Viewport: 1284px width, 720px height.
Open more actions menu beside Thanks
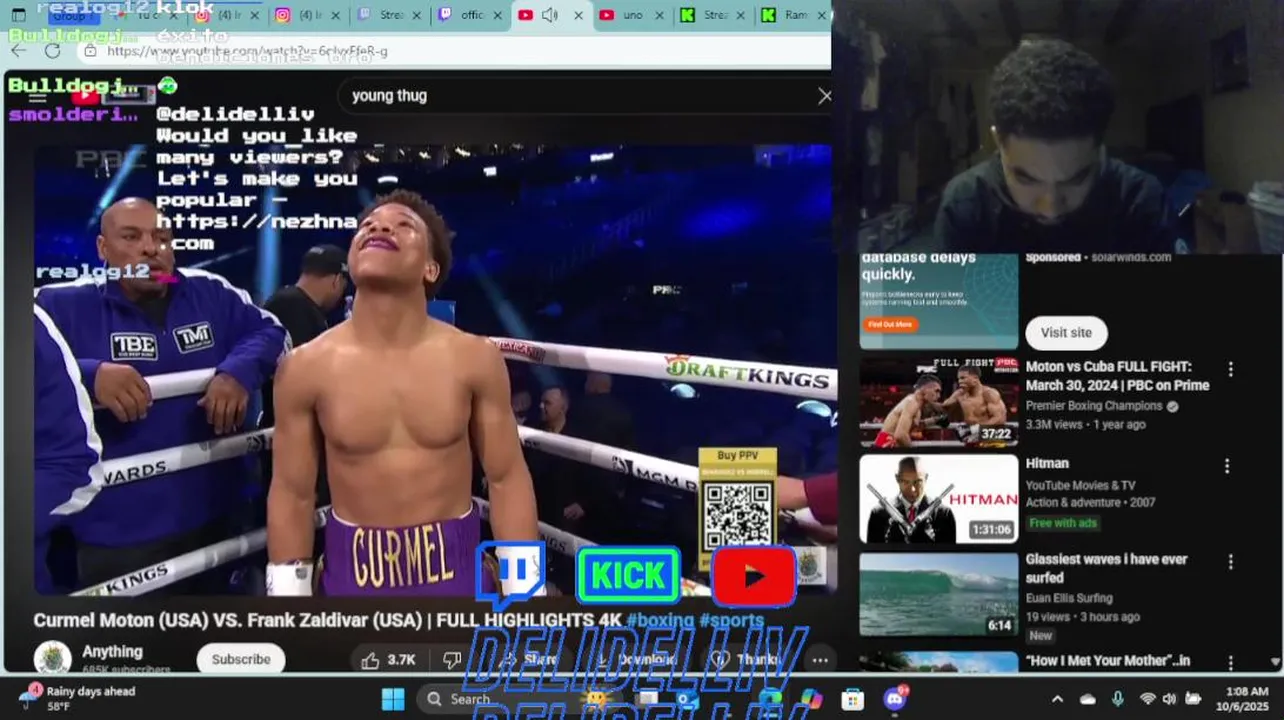click(x=820, y=660)
